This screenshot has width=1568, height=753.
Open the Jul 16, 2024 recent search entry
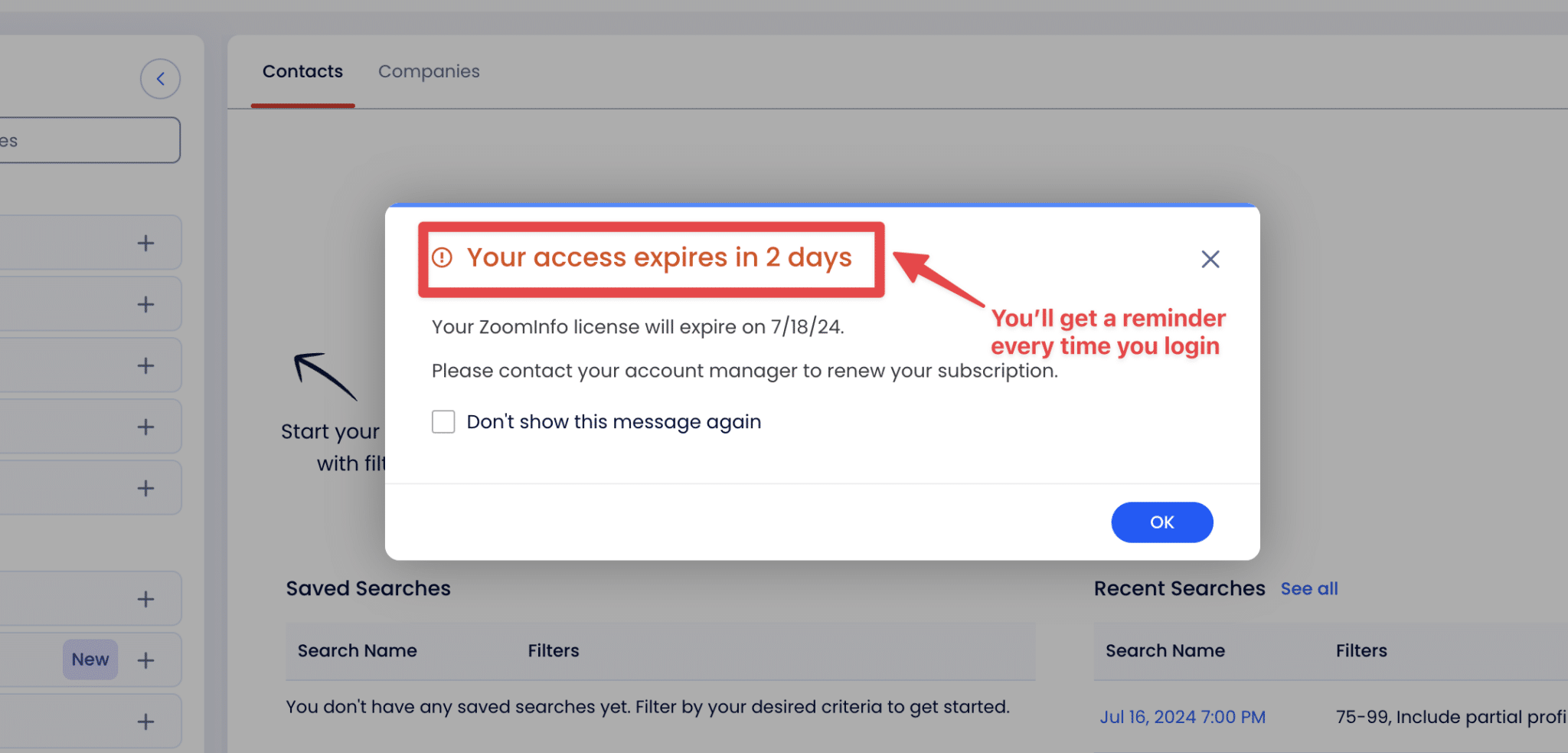click(1183, 716)
